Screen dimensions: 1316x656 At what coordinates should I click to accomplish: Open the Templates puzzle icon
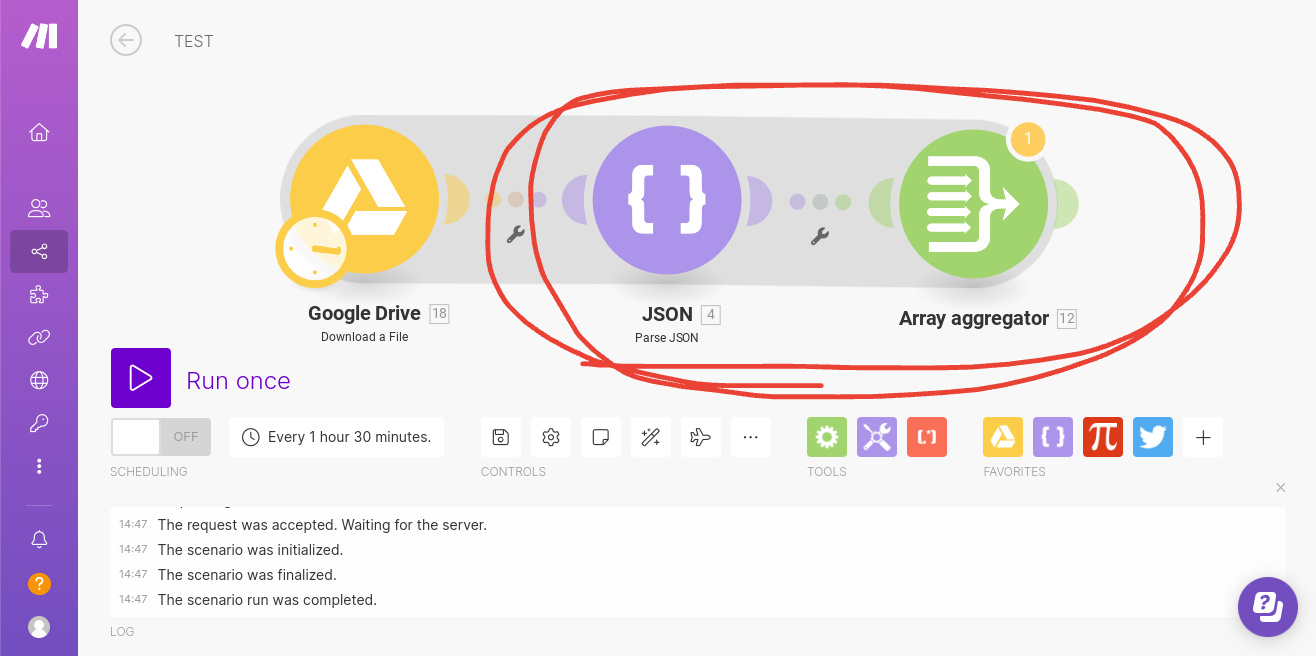(39, 294)
